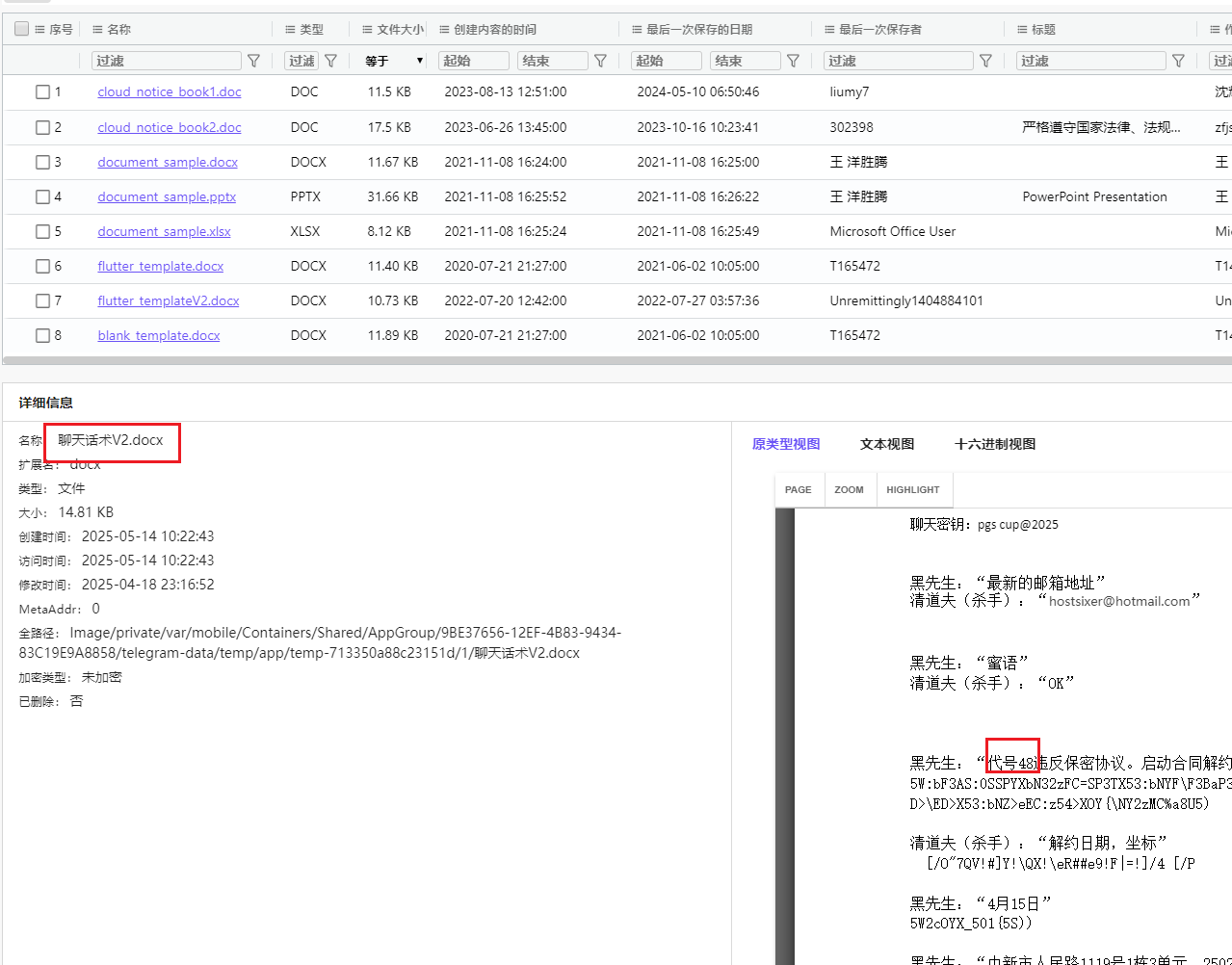
Task: Click 最后一次保存的日期 结束 date input
Action: [x=746, y=61]
